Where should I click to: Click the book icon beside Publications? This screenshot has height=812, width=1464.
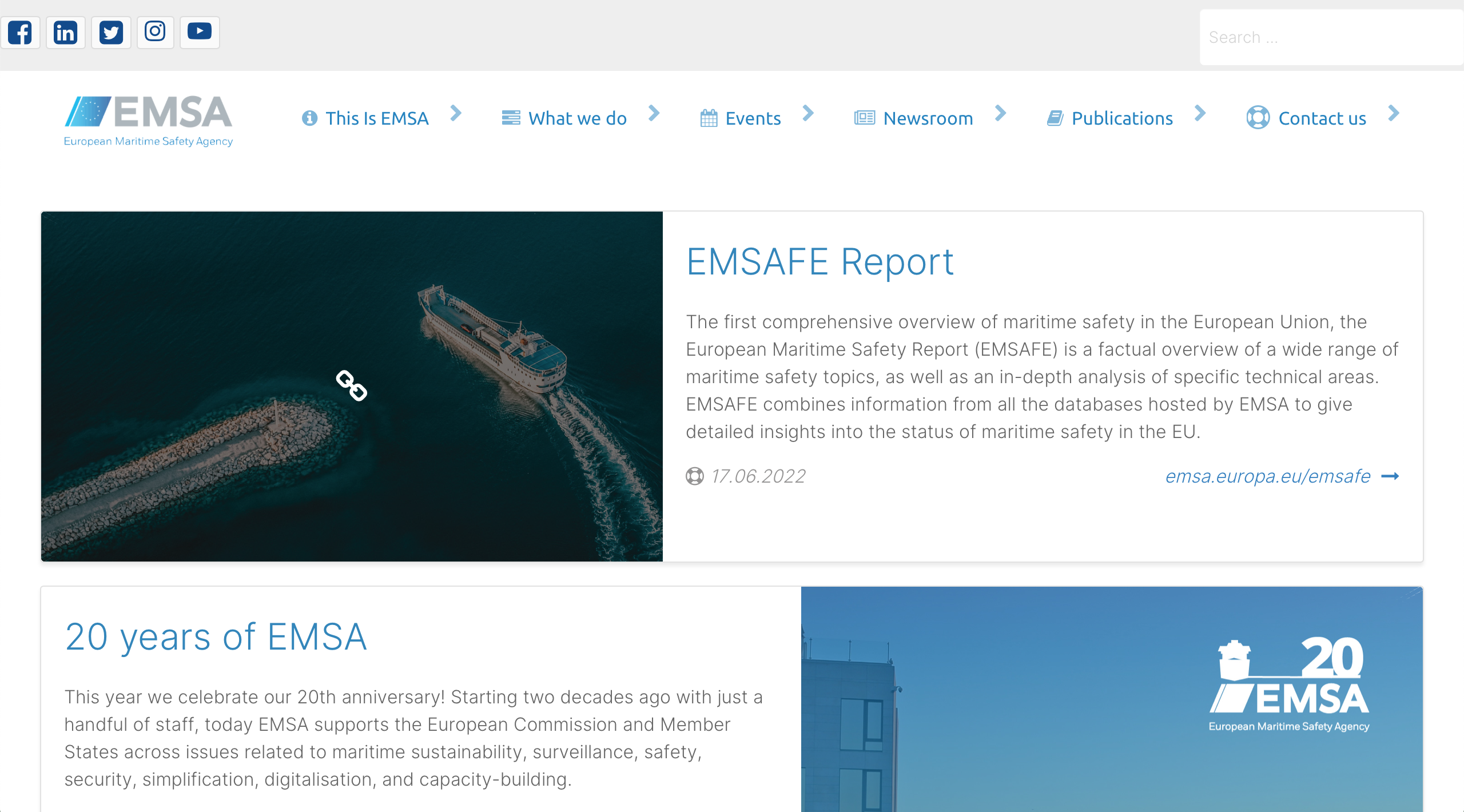click(1055, 118)
